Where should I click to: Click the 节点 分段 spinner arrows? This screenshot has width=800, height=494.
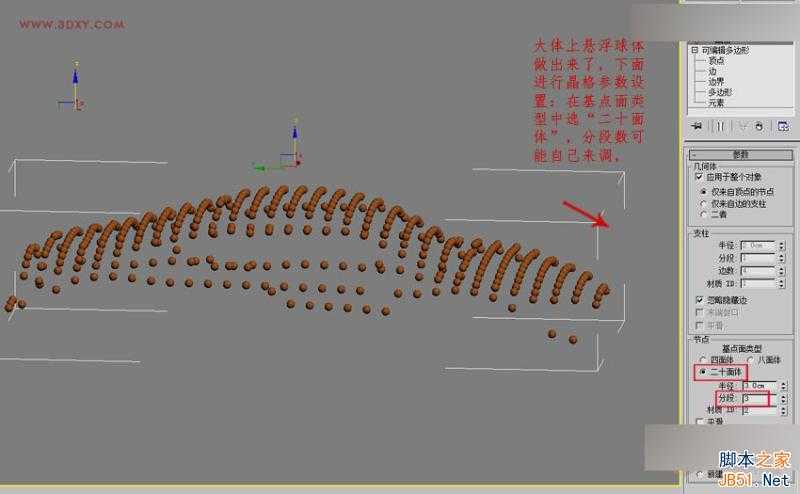click(x=784, y=398)
